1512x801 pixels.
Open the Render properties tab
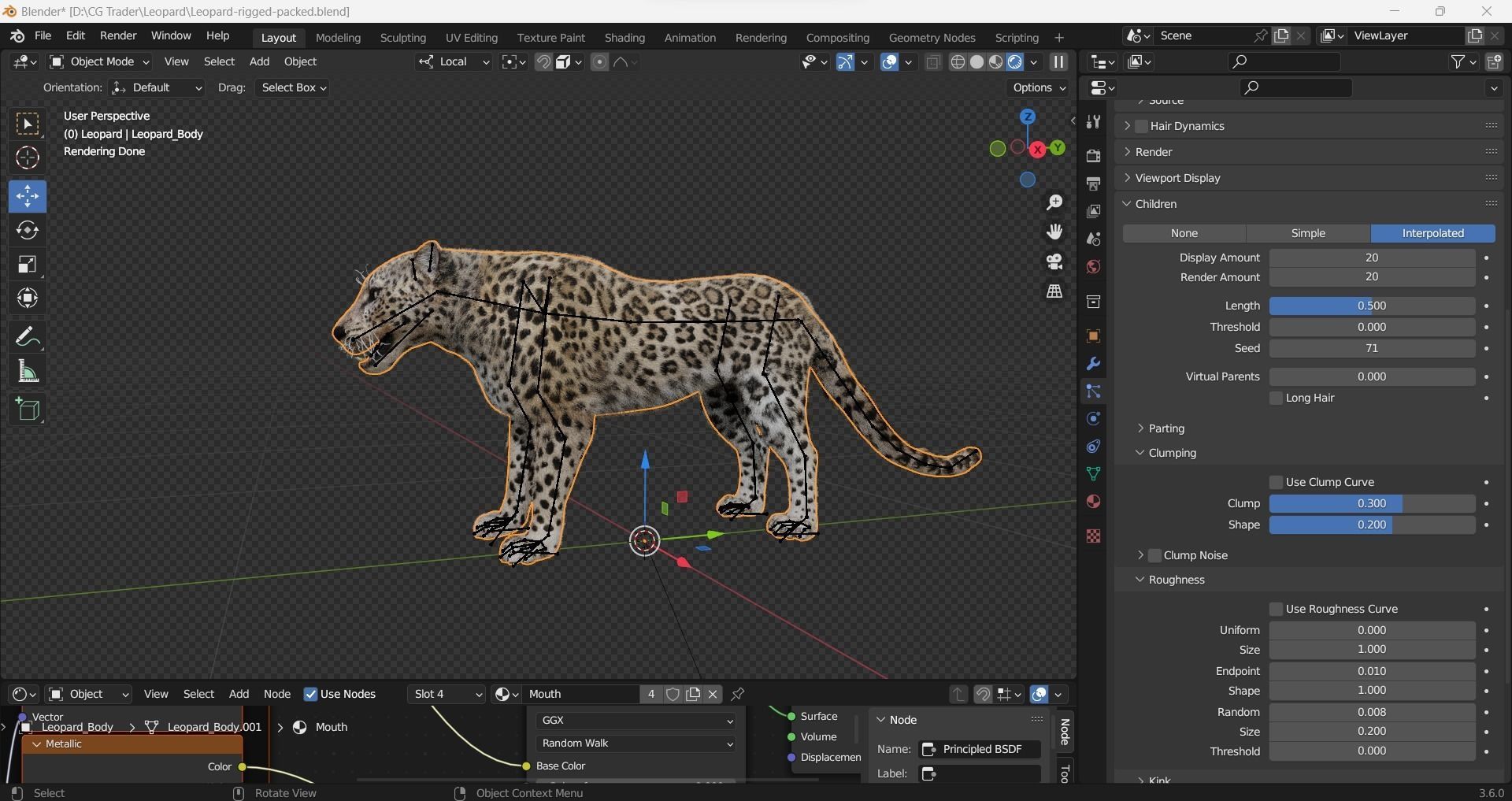(x=1093, y=156)
